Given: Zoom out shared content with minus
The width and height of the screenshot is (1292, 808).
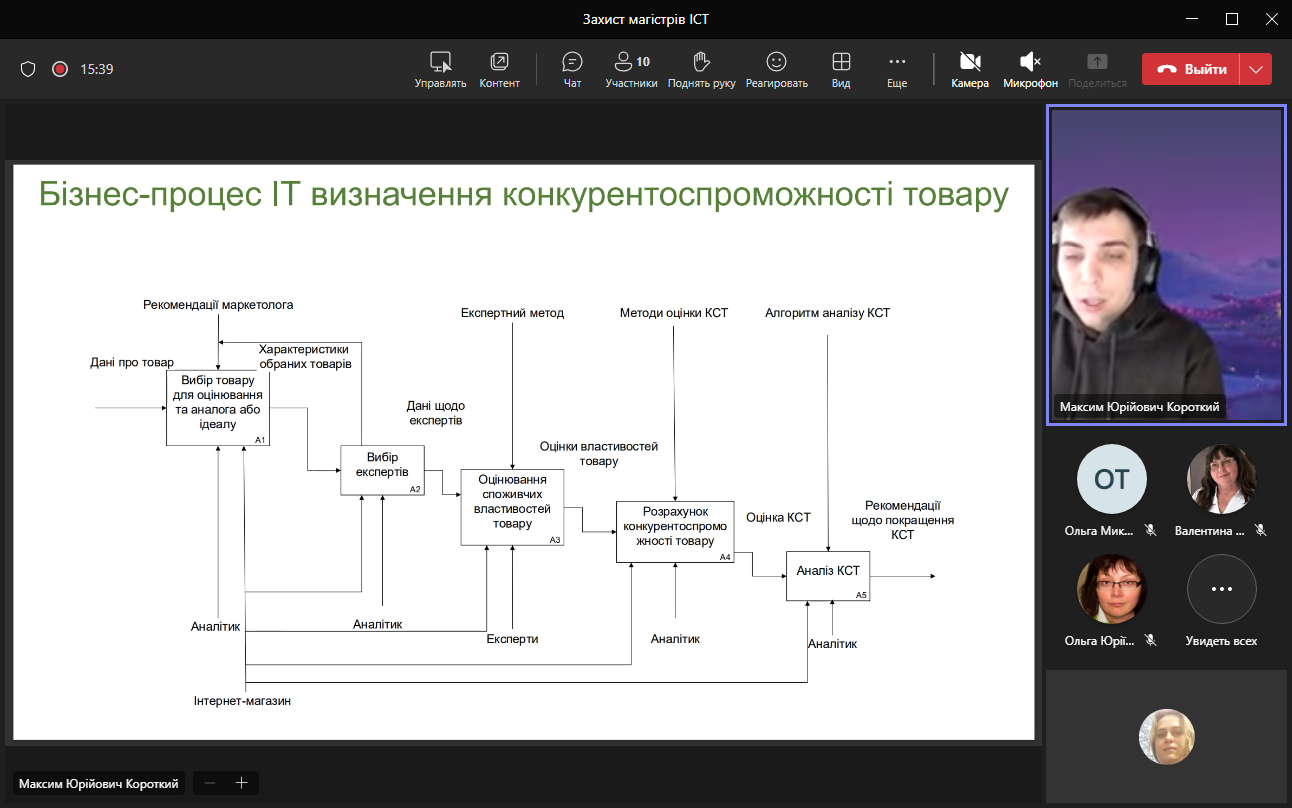Looking at the screenshot, I should [x=210, y=783].
